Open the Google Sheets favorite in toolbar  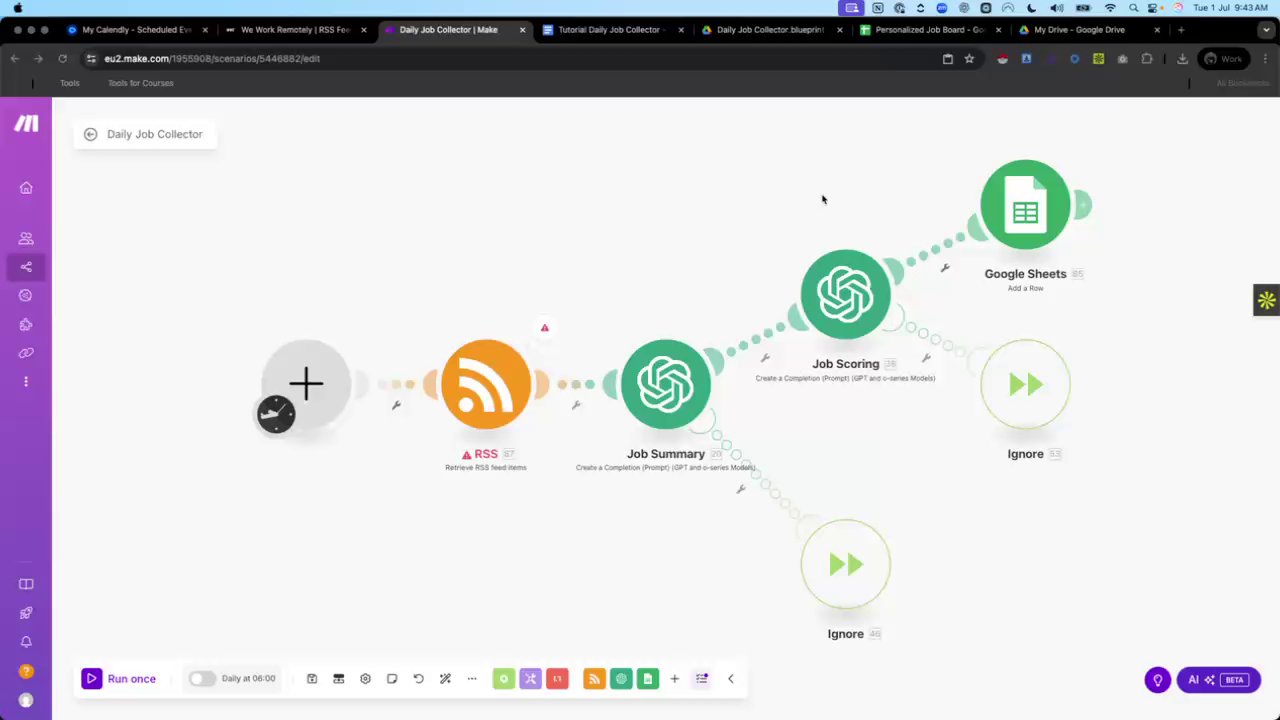(648, 679)
